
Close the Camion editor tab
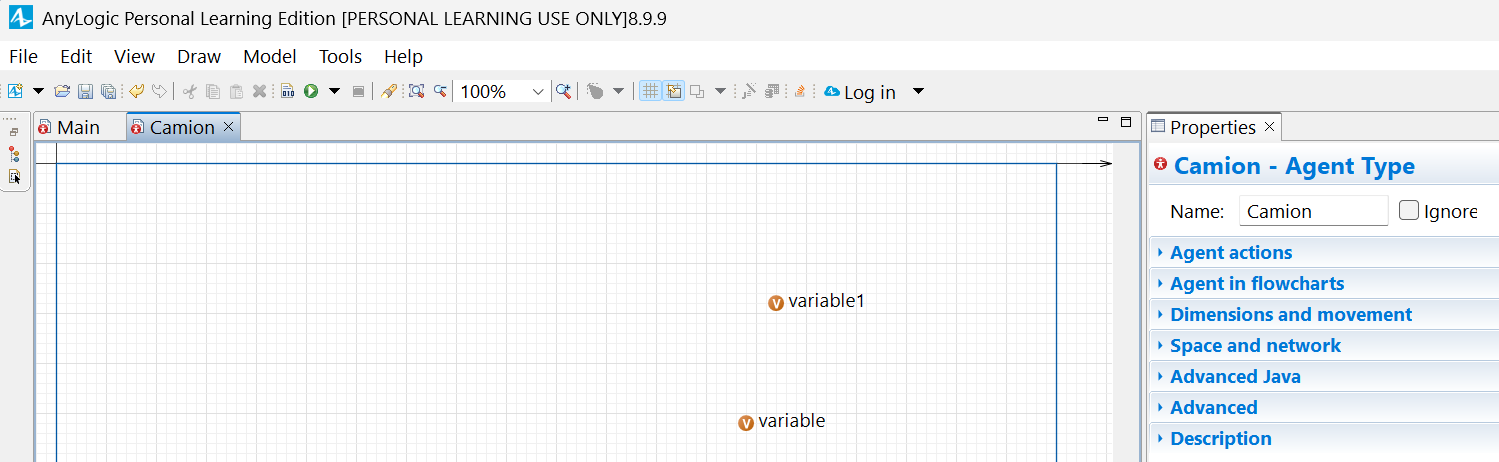click(x=228, y=127)
